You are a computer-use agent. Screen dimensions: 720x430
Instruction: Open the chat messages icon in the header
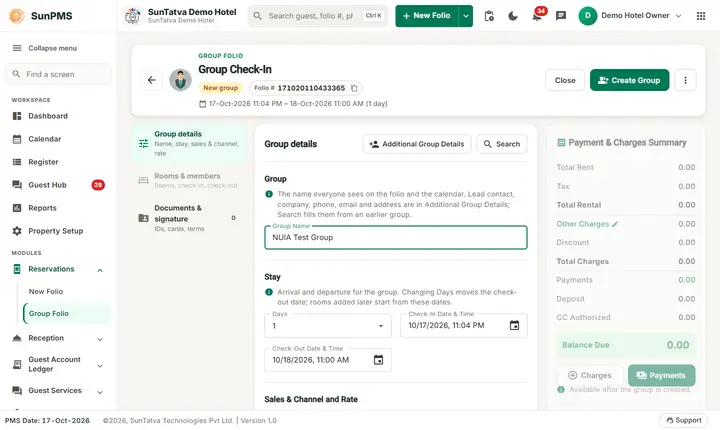[x=561, y=16]
